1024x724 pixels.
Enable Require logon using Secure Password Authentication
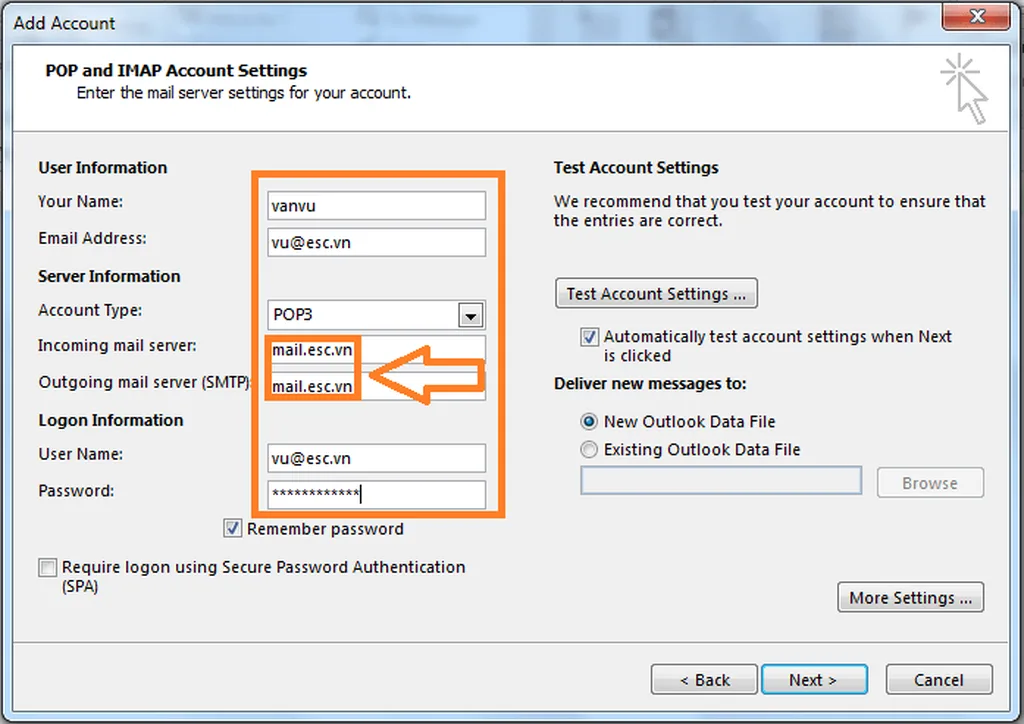tap(48, 567)
